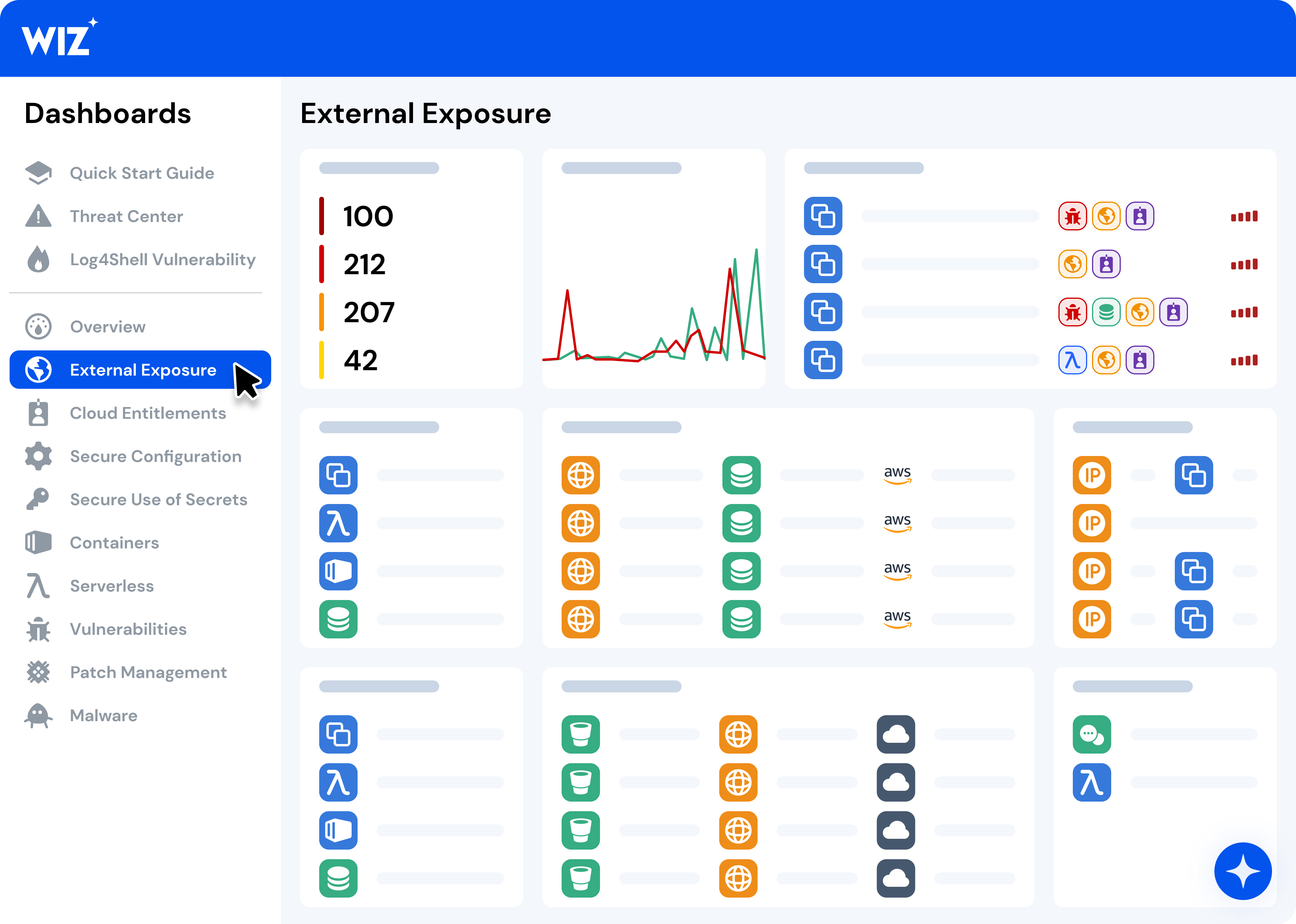
Task: Click the Wiz logo in header
Action: pyautogui.click(x=59, y=37)
